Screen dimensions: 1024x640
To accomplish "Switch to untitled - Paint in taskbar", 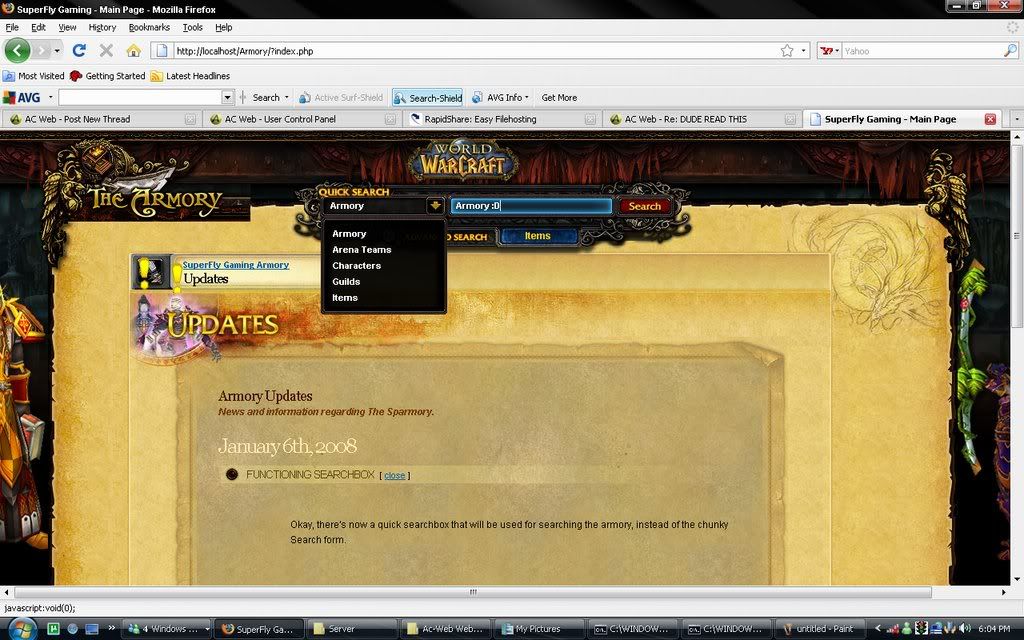I will (x=822, y=629).
